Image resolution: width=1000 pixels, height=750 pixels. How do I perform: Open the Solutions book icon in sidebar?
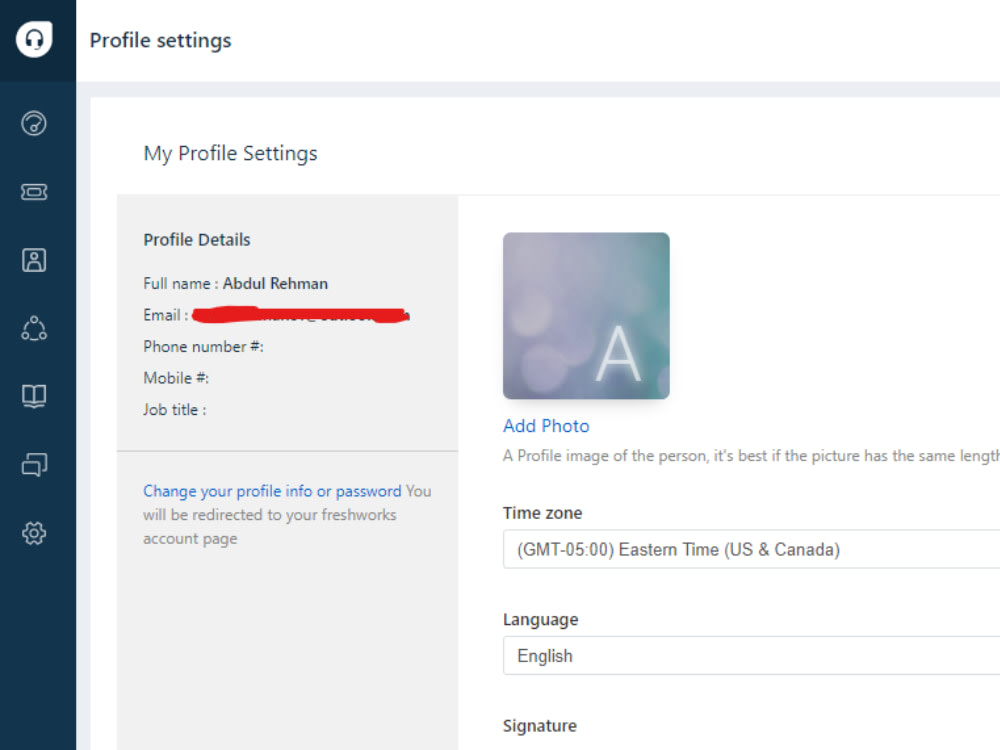[34, 396]
